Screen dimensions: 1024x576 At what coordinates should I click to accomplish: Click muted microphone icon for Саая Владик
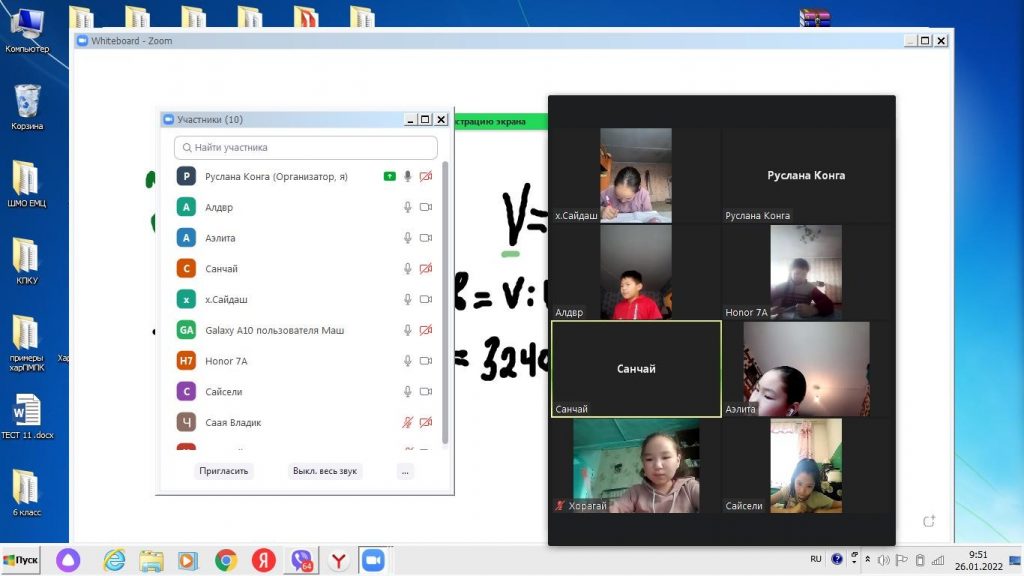point(407,422)
